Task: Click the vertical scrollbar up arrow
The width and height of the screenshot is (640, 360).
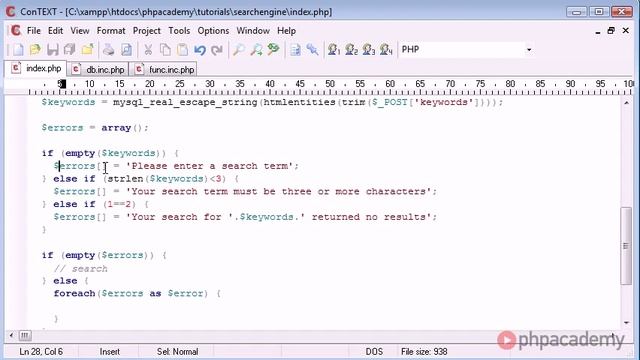Action: 627,103
